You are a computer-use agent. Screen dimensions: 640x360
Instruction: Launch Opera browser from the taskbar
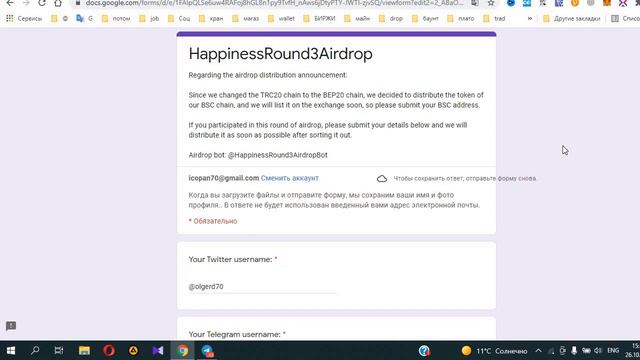click(109, 351)
